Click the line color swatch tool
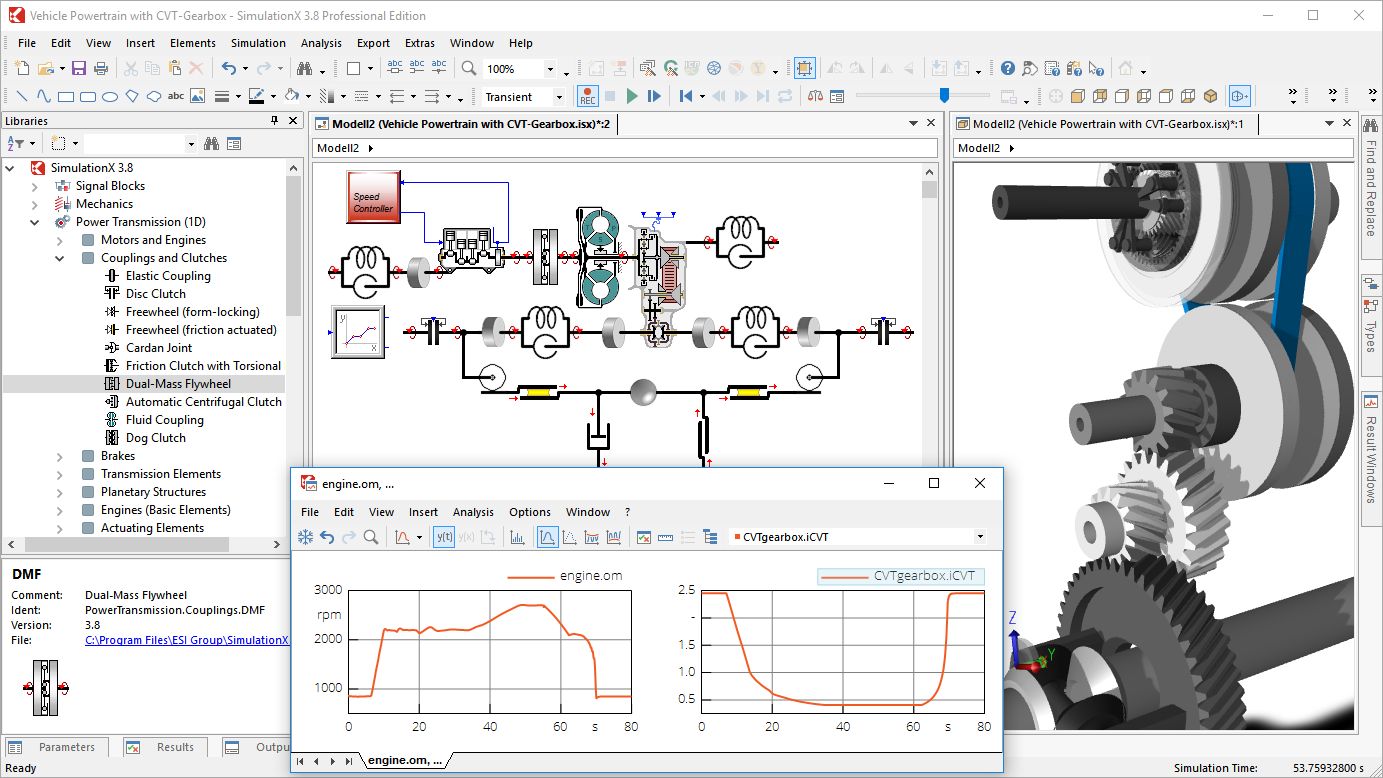Viewport: 1383px width, 778px height. click(255, 96)
